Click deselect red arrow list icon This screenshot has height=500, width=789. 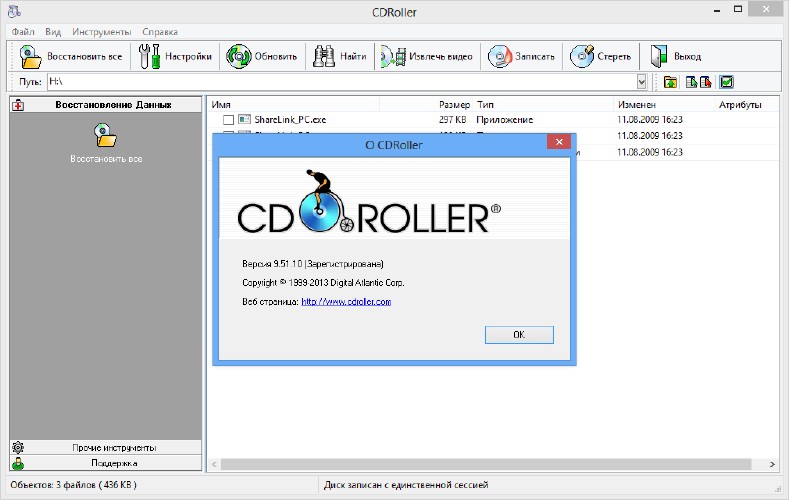705,81
